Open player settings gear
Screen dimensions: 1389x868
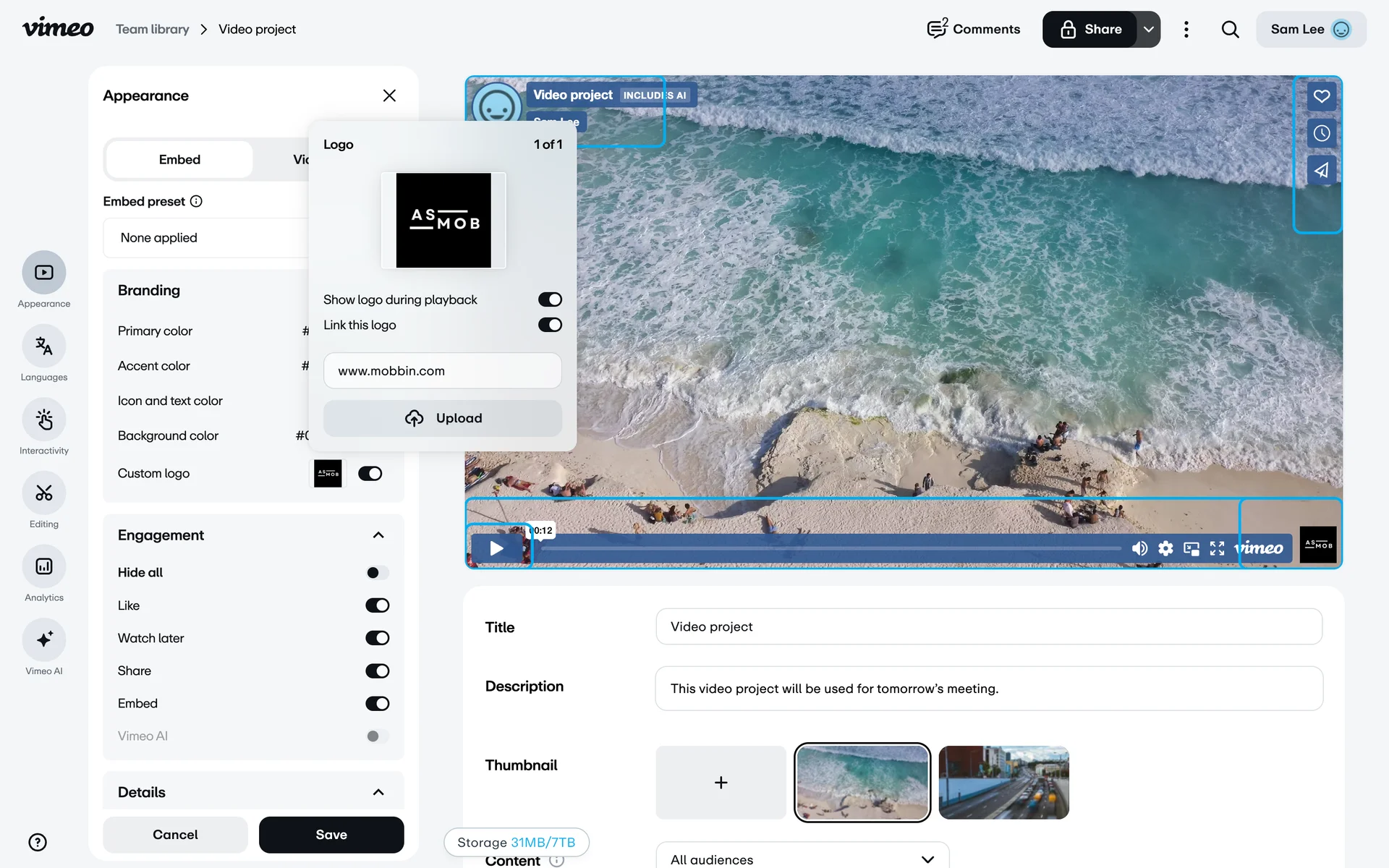[1165, 548]
